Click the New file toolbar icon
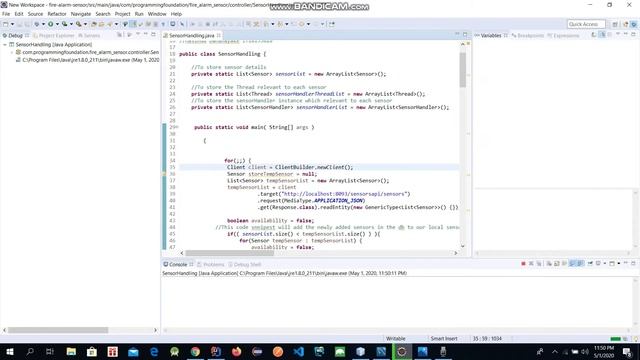The width and height of the screenshot is (640, 360). [x=6, y=24]
